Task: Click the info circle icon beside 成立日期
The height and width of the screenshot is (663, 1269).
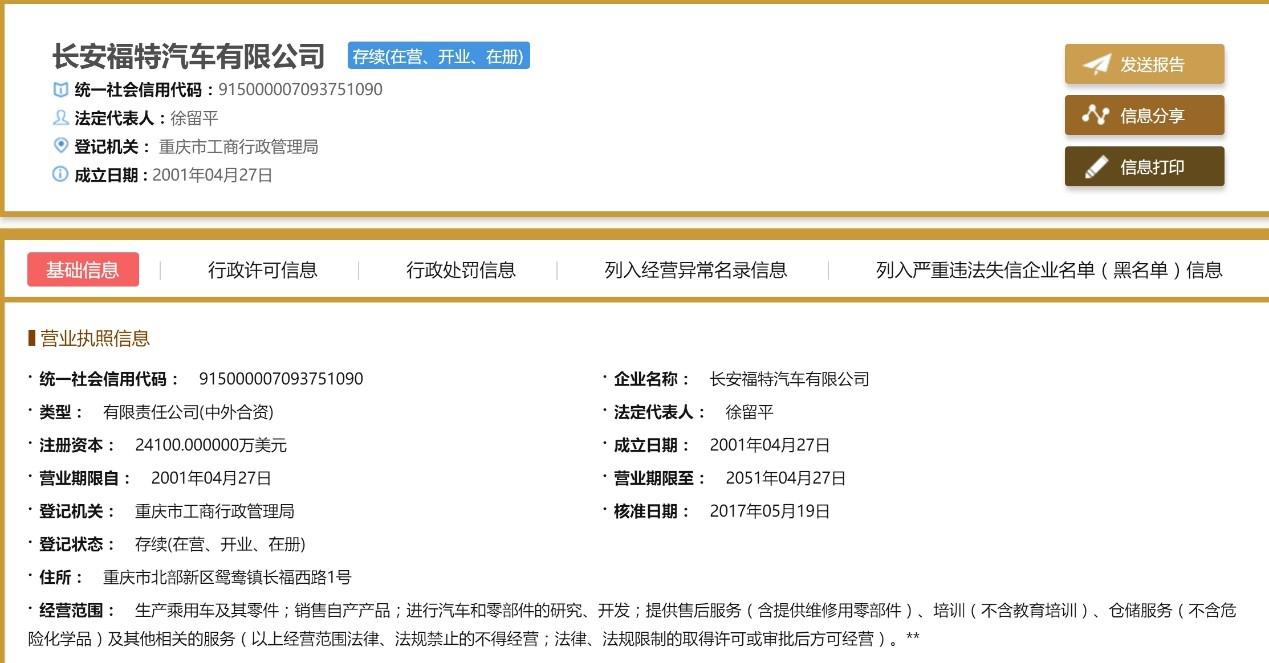Action: (61, 174)
